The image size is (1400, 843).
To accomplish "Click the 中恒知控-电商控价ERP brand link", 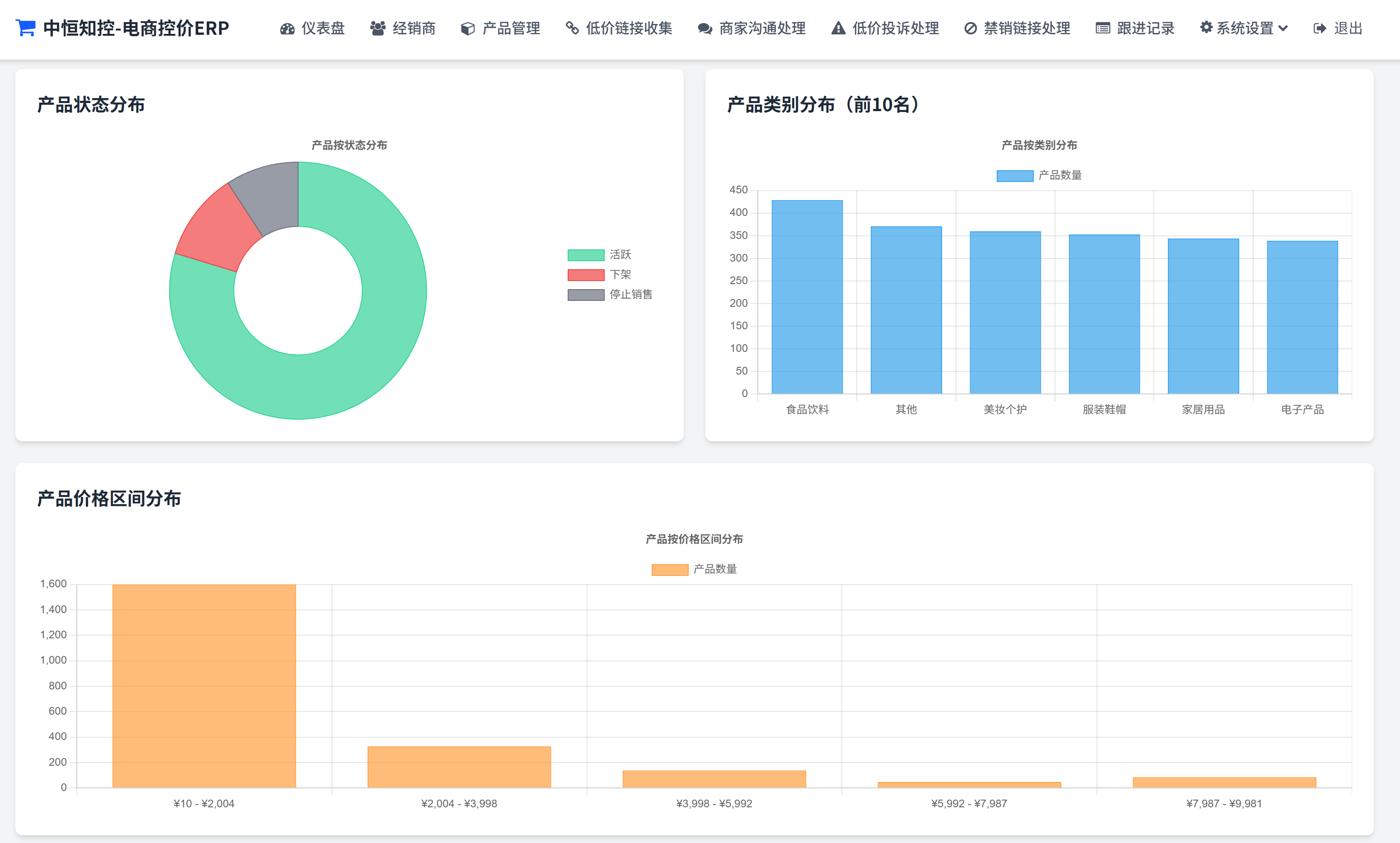I will [135, 28].
